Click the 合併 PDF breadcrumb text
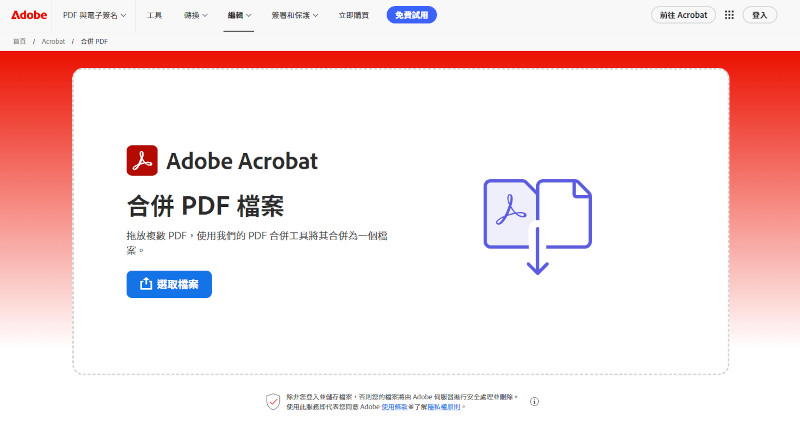 pos(94,41)
